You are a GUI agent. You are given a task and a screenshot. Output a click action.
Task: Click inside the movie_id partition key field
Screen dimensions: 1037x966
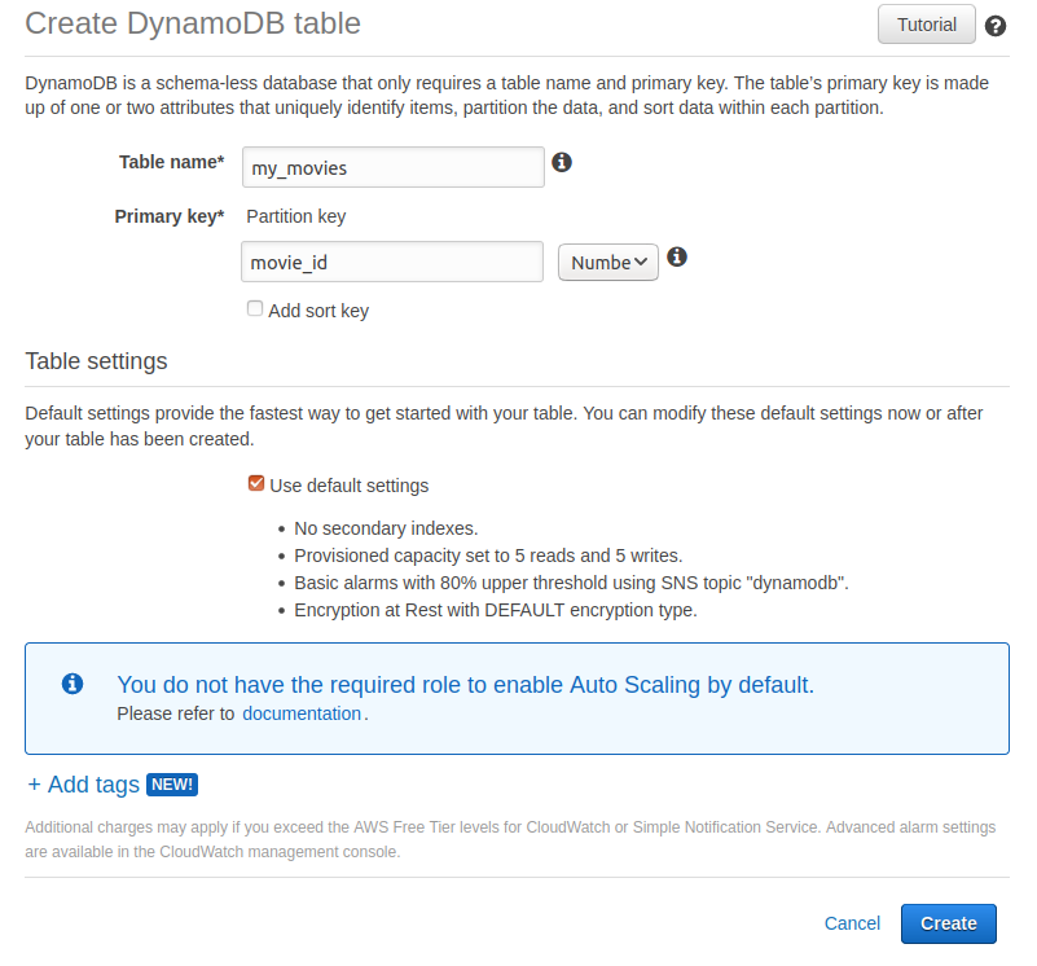point(392,262)
